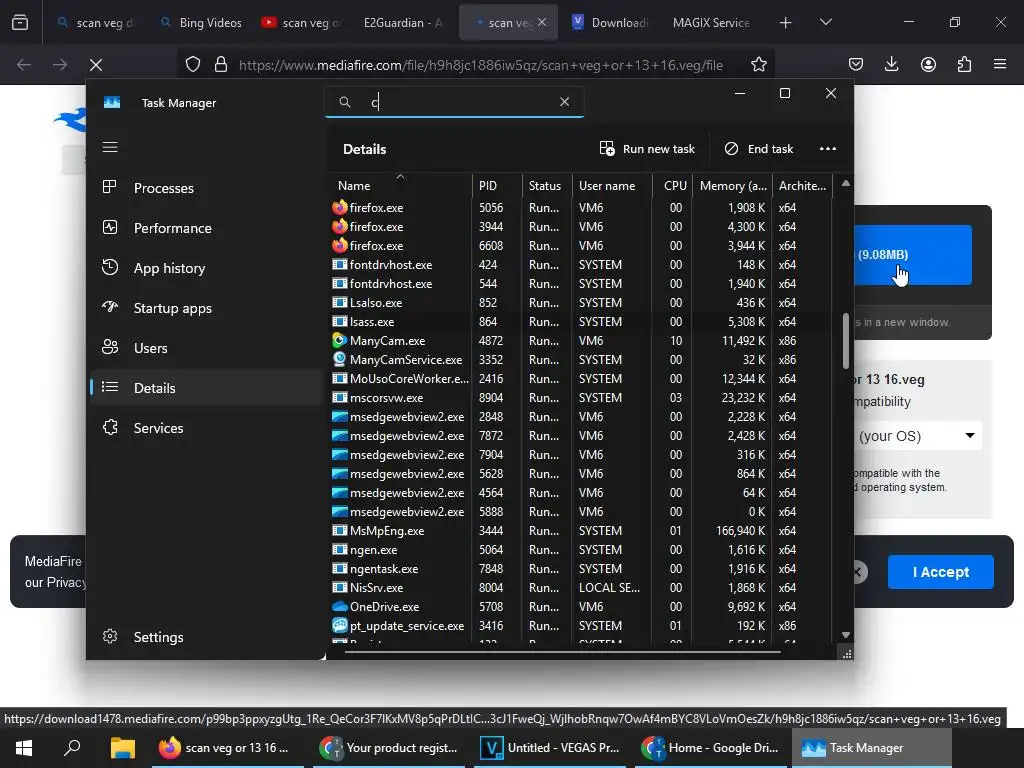Open the Processes page in Task Manager

[206, 188]
